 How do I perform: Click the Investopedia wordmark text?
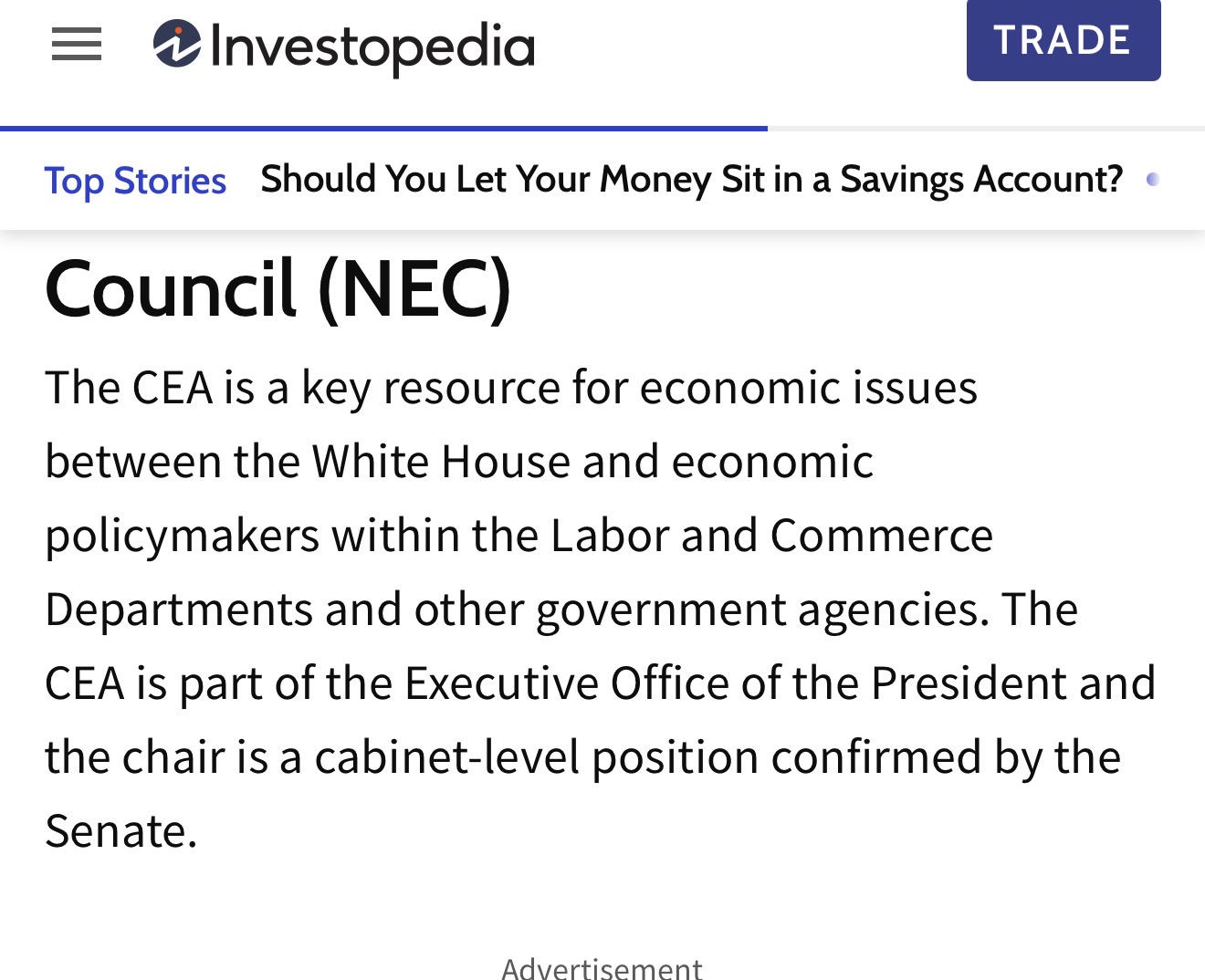point(372,47)
